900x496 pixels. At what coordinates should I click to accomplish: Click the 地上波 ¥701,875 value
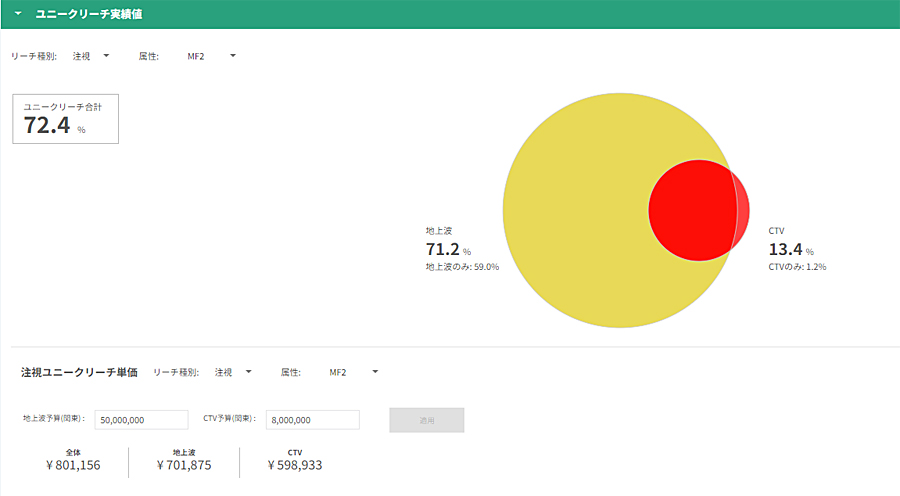click(184, 465)
